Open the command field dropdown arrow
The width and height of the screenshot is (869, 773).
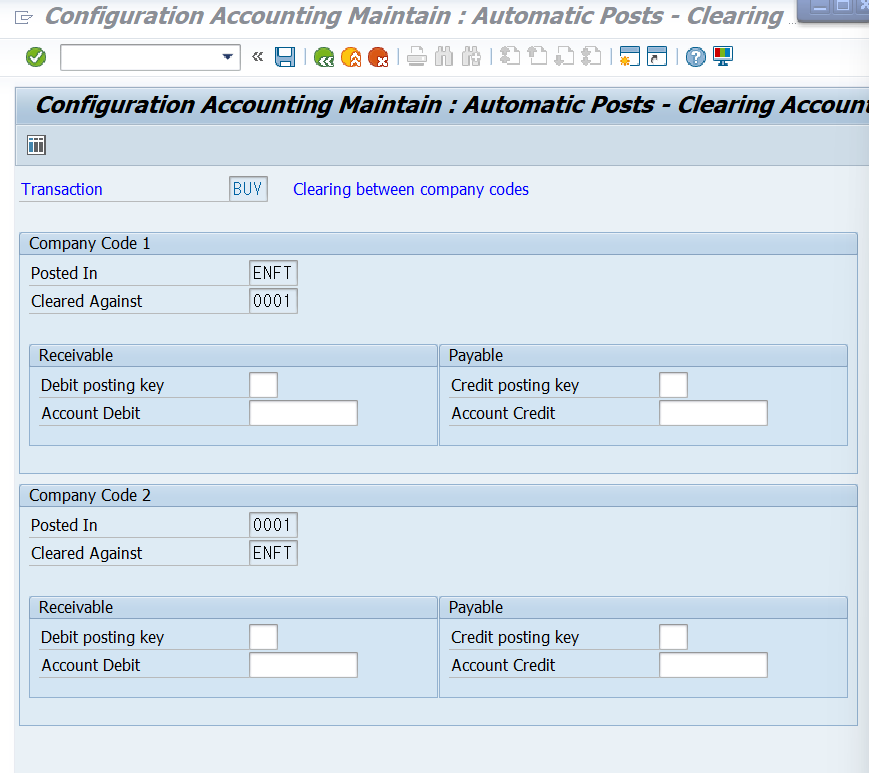click(227, 57)
